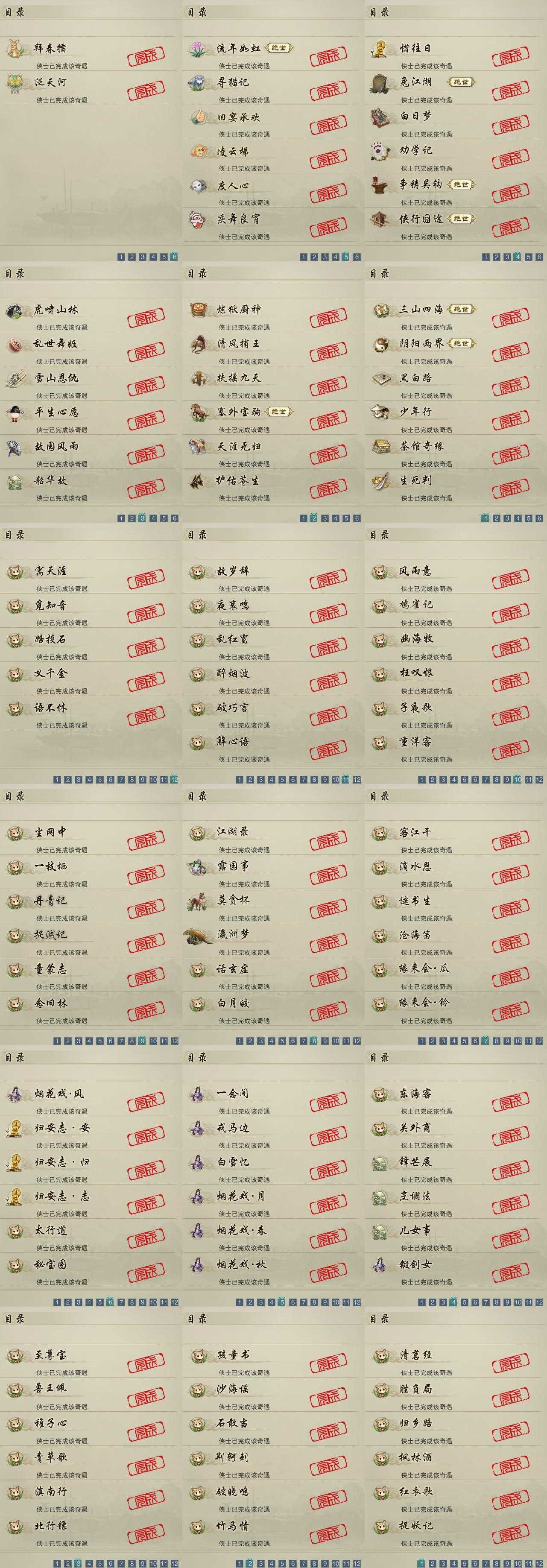
Task: Click the anvil icon next to 争铸吴钩
Action: click(380, 185)
